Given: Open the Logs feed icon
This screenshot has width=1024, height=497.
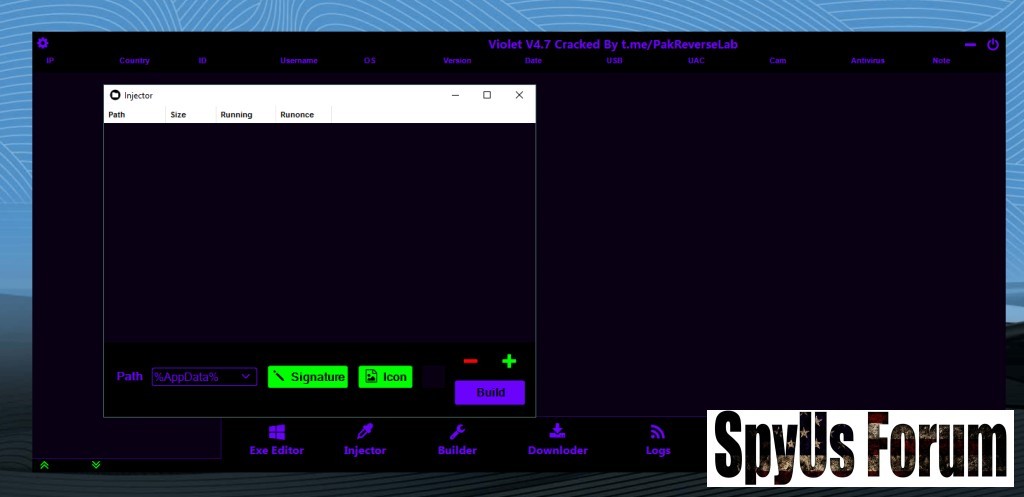Looking at the screenshot, I should (658, 432).
